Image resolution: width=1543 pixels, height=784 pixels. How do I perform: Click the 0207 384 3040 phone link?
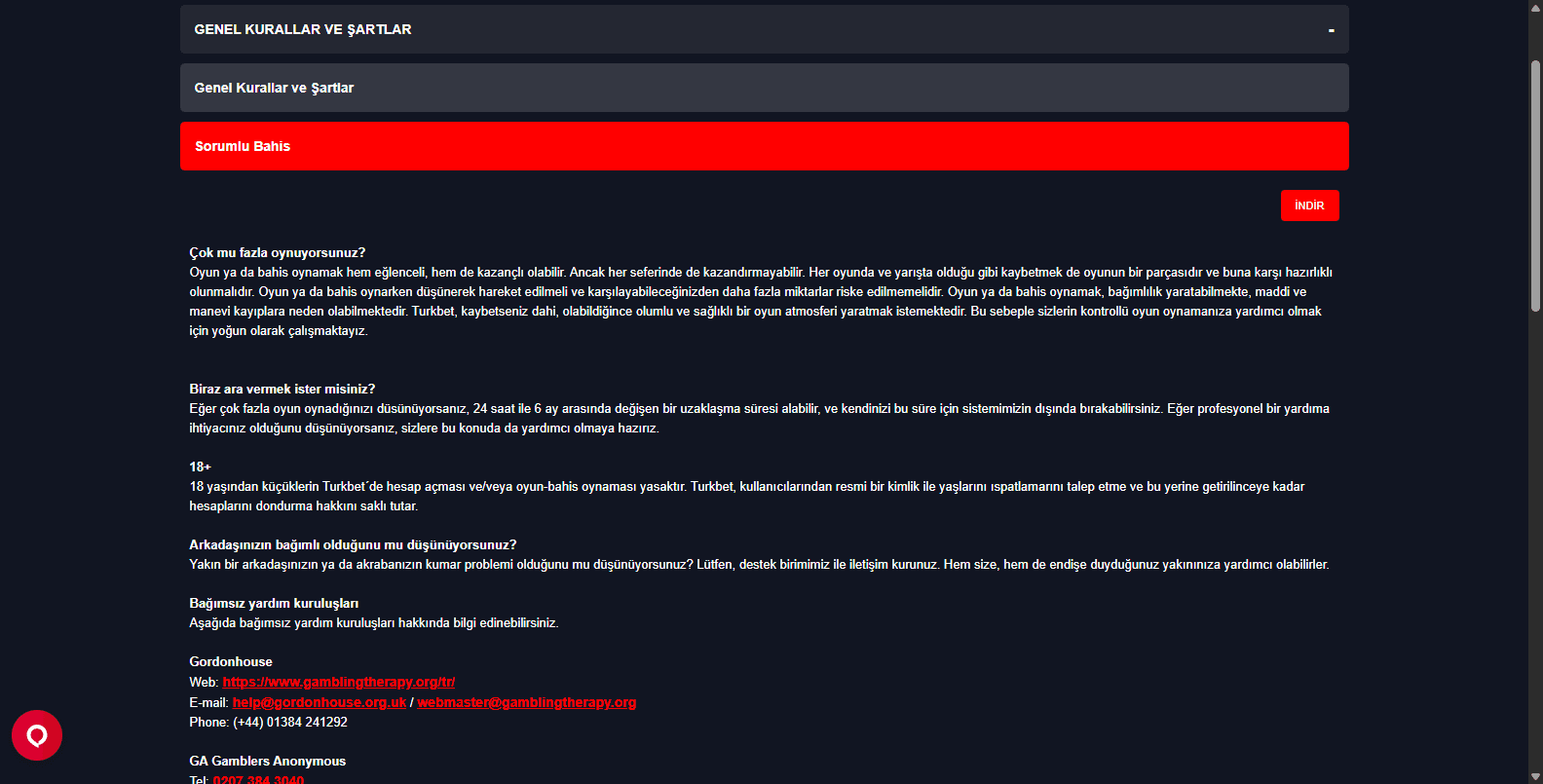(x=258, y=779)
